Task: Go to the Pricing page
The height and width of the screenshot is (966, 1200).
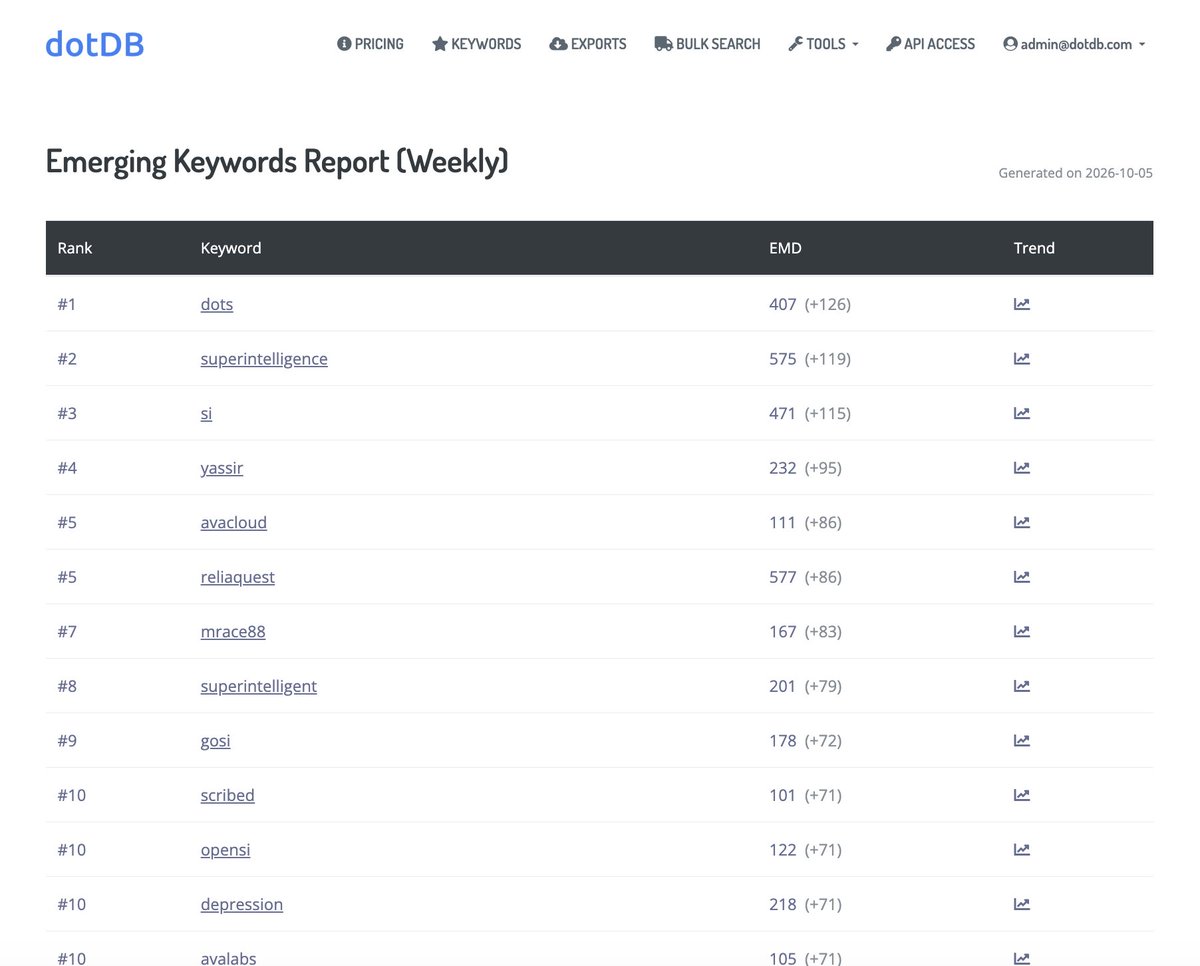Action: tap(370, 44)
